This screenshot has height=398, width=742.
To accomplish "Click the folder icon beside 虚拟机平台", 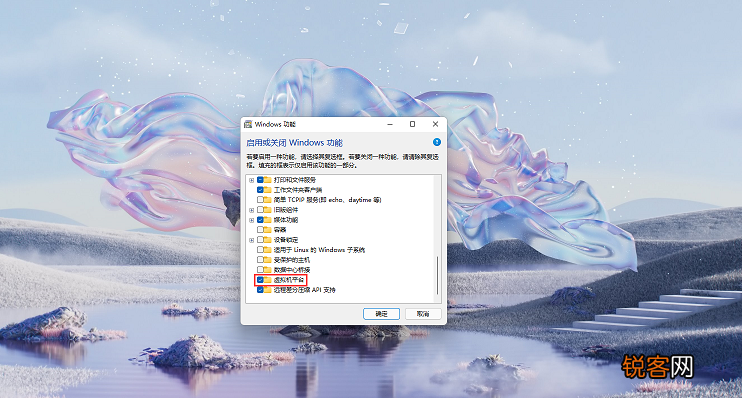I will pos(268,280).
